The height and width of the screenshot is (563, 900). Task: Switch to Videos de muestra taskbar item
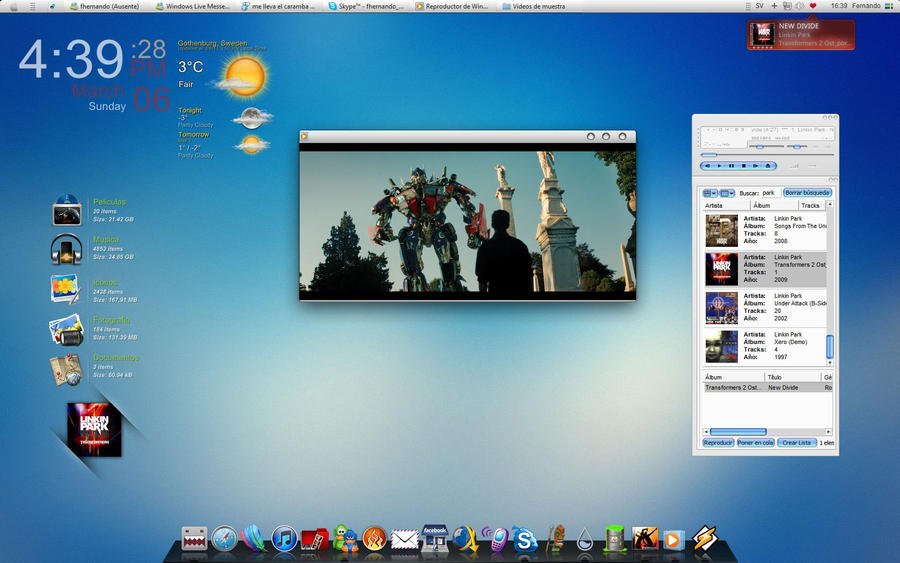click(534, 6)
